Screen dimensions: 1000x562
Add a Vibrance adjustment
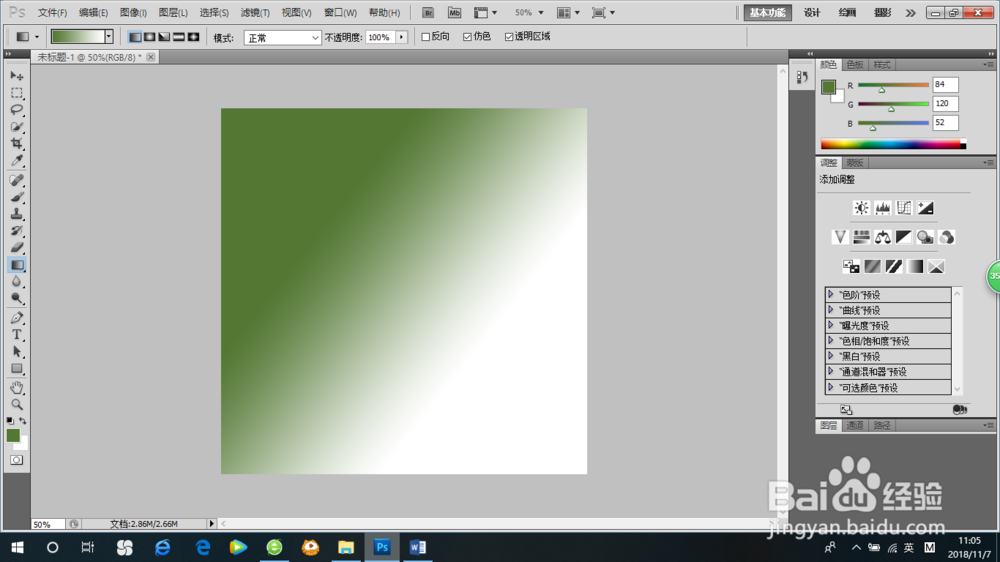coord(840,237)
